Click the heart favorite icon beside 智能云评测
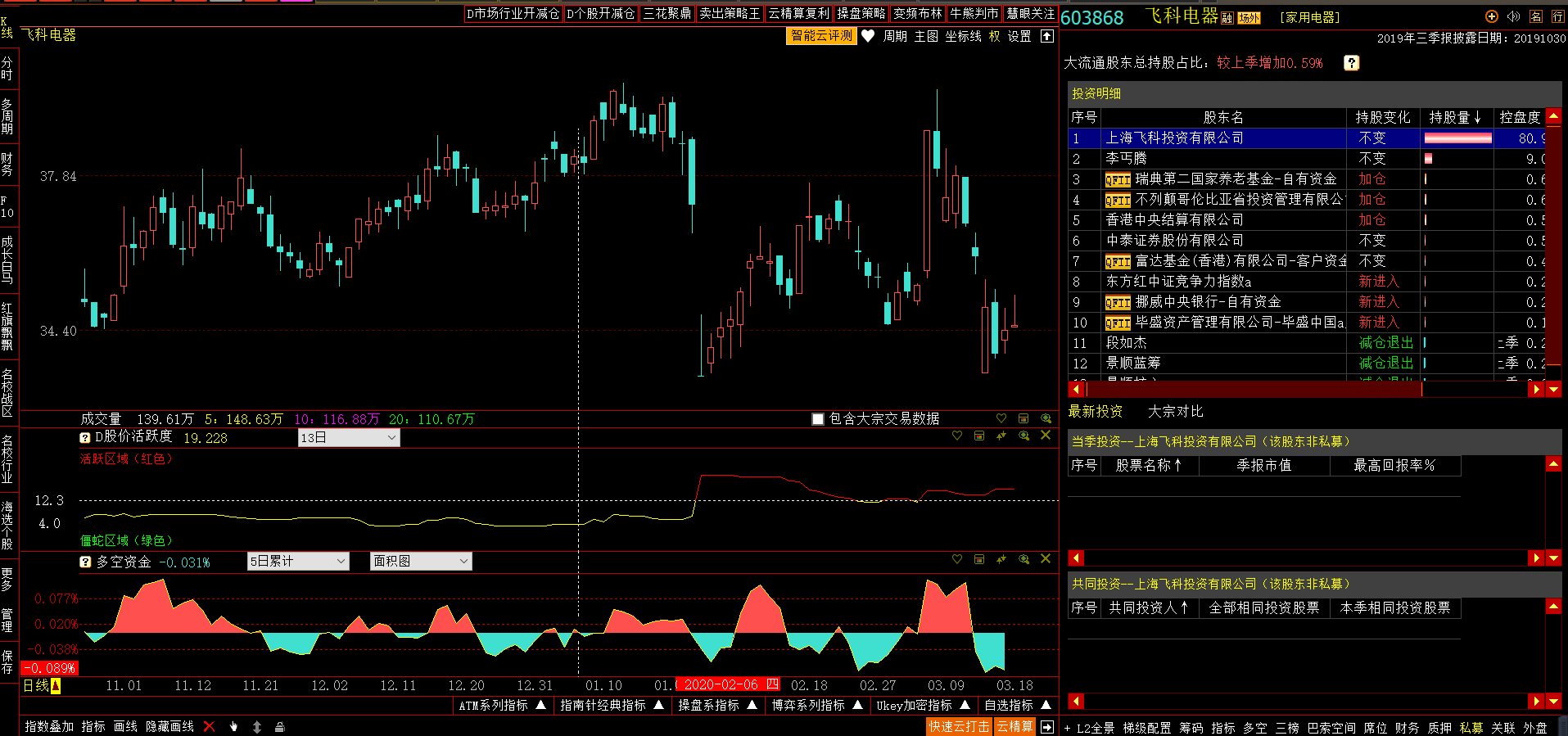This screenshot has height=736, width=1568. click(x=868, y=36)
